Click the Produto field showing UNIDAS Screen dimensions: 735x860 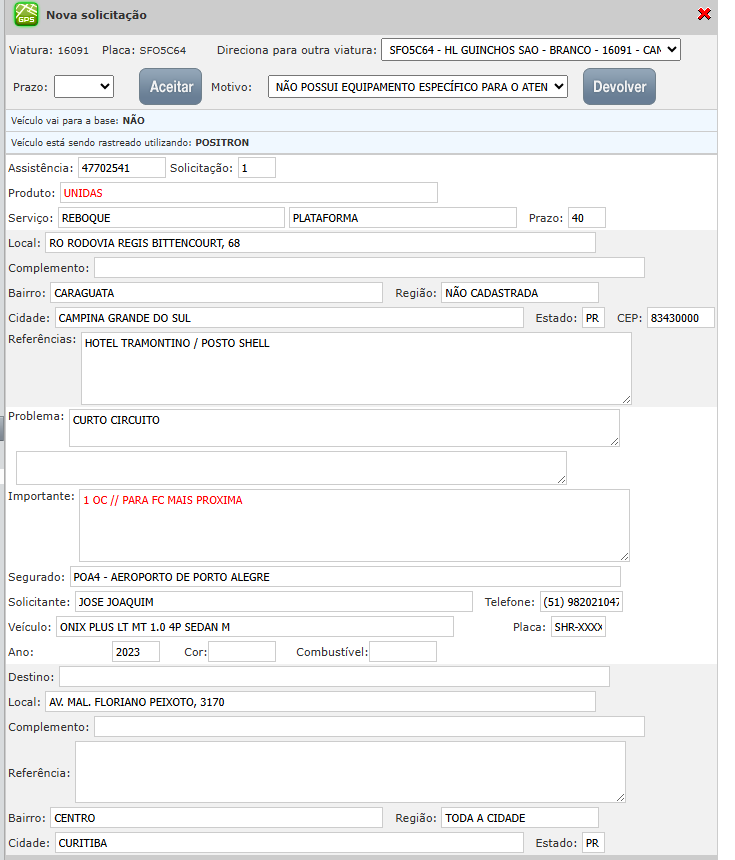(248, 193)
